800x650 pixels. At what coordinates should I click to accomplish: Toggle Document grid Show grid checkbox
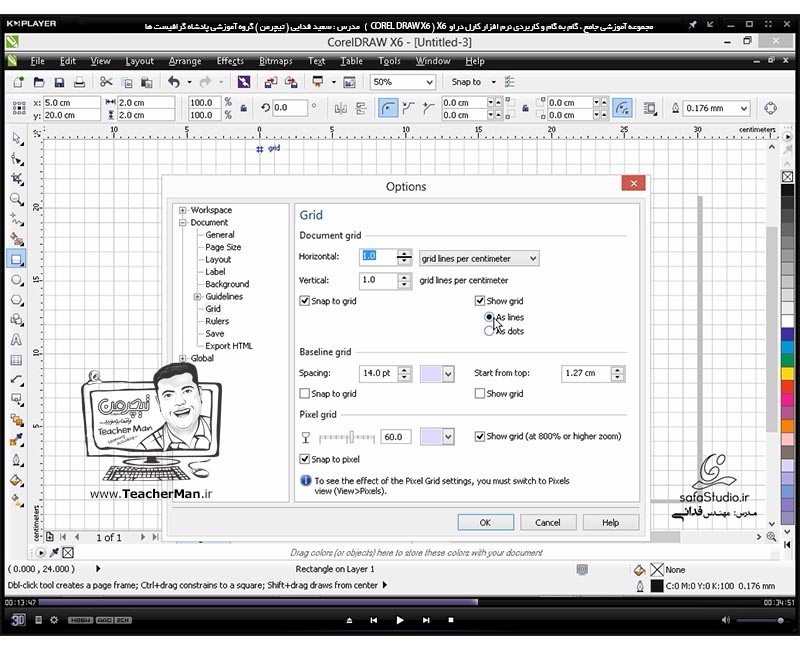coord(480,301)
